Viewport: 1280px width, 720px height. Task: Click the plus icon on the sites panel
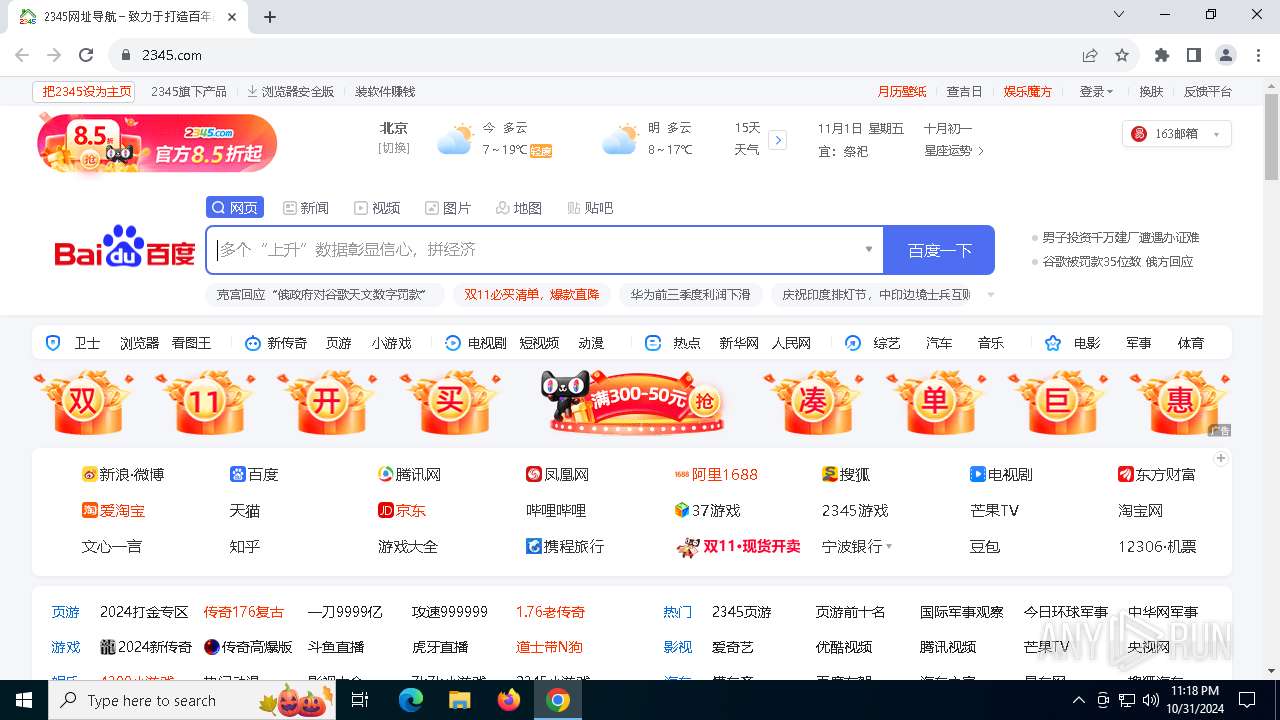click(1221, 458)
